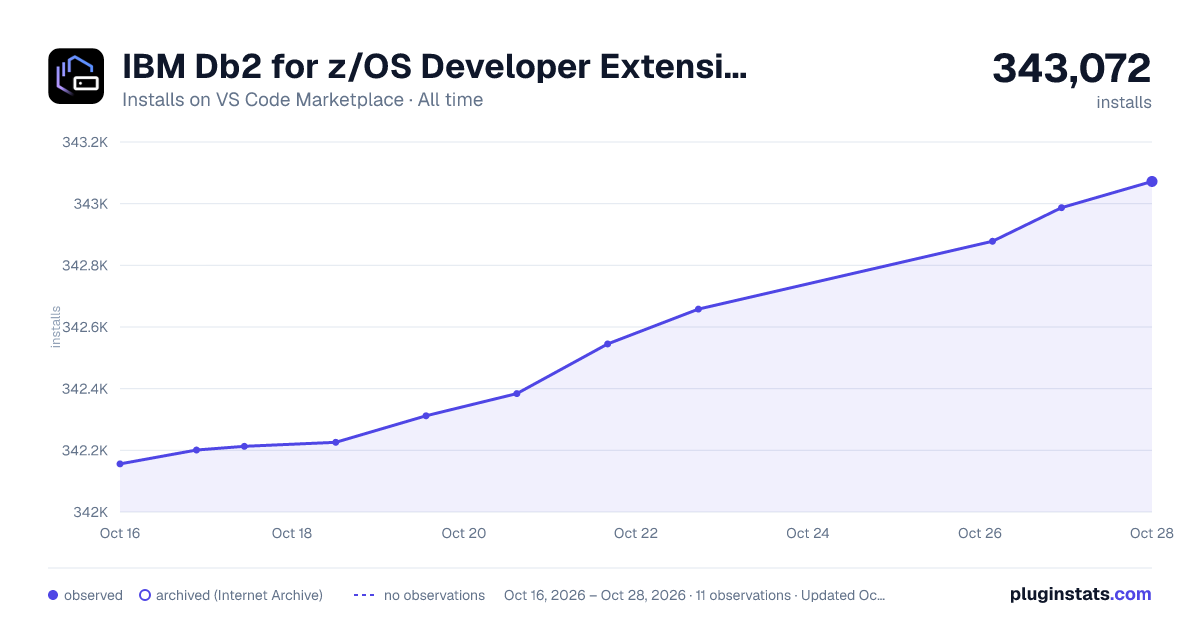Click the 'Oct 24' x-axis label
The width and height of the screenshot is (1200, 630).
[808, 533]
